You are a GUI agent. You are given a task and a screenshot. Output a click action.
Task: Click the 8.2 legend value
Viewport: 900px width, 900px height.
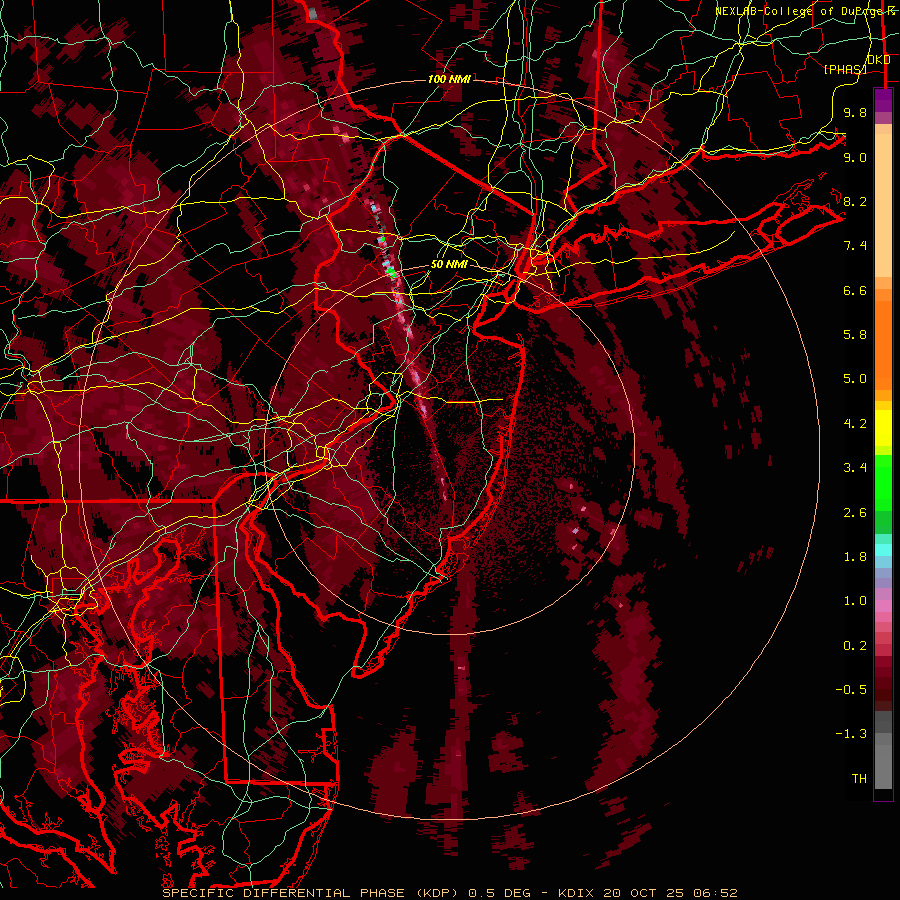(x=855, y=201)
